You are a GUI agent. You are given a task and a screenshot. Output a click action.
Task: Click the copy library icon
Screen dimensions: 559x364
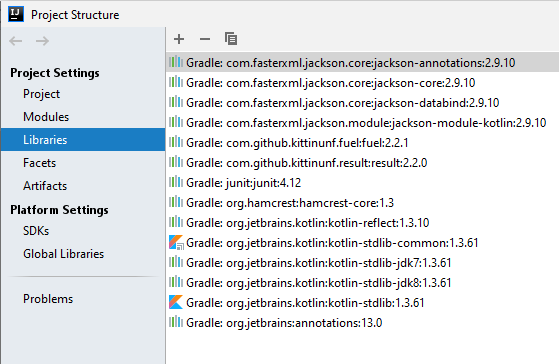(231, 39)
